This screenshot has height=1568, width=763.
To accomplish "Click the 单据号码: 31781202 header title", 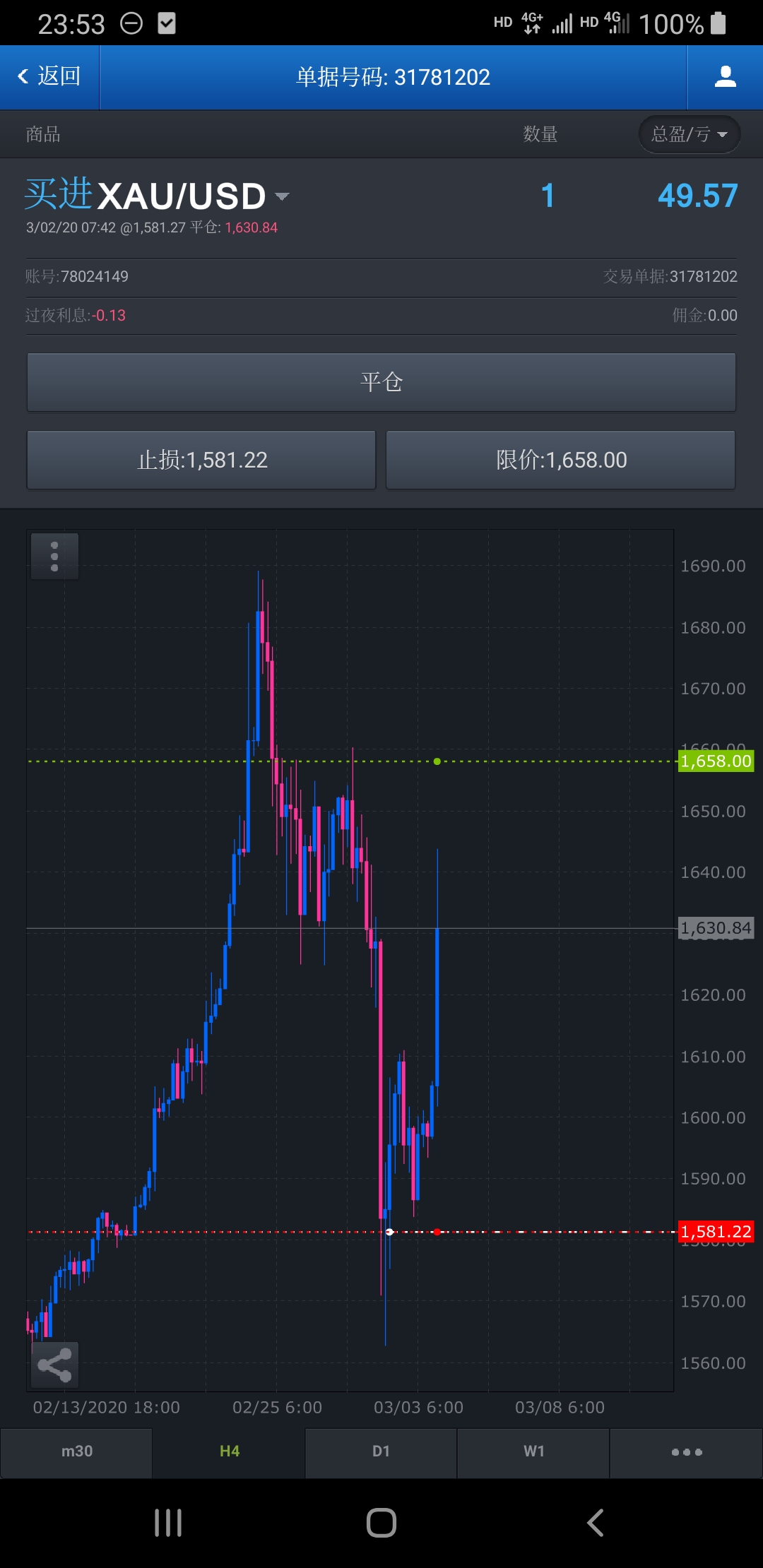I will coord(393,76).
